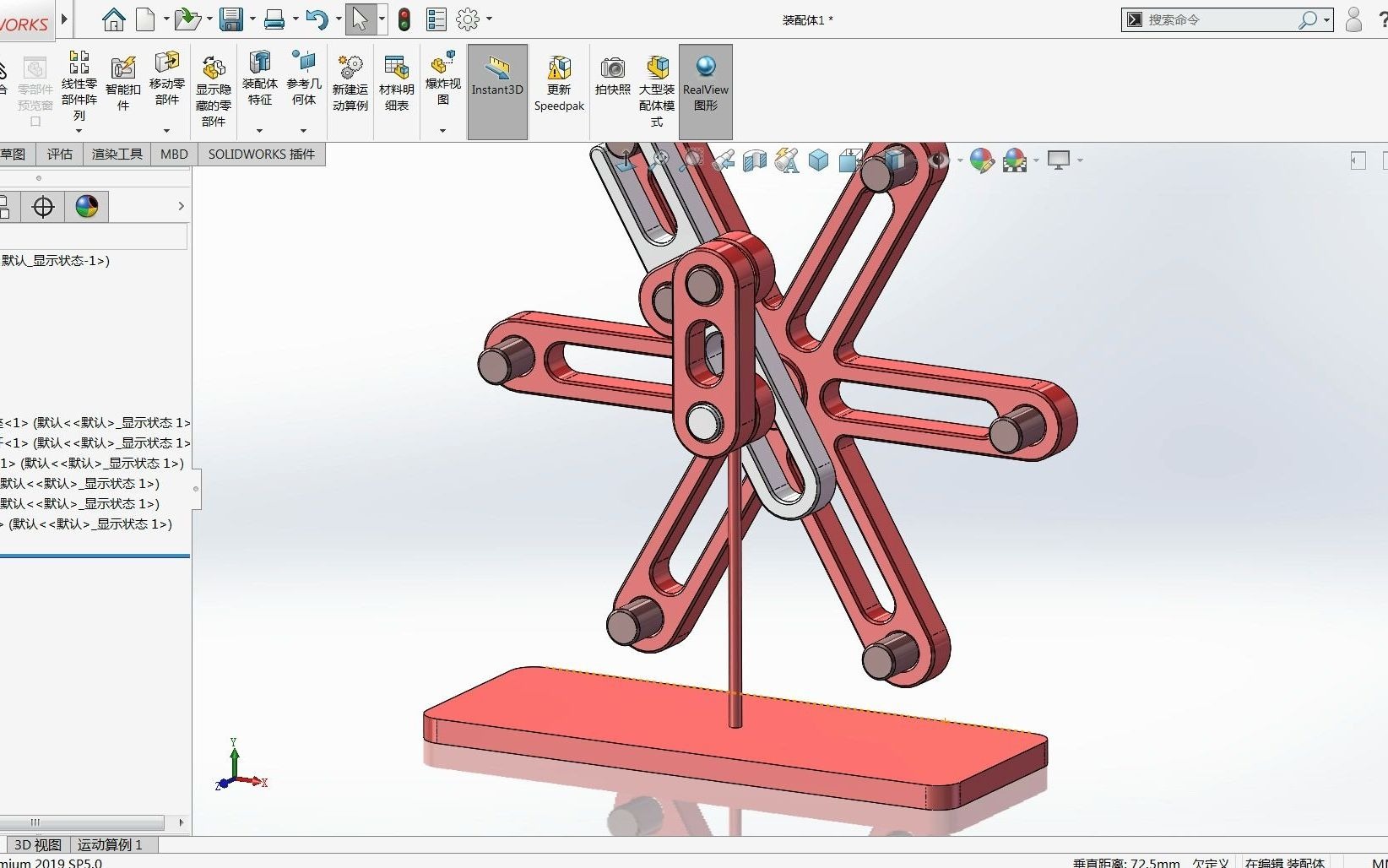
Task: Rebuild the model with traffic light icon
Action: click(x=404, y=19)
